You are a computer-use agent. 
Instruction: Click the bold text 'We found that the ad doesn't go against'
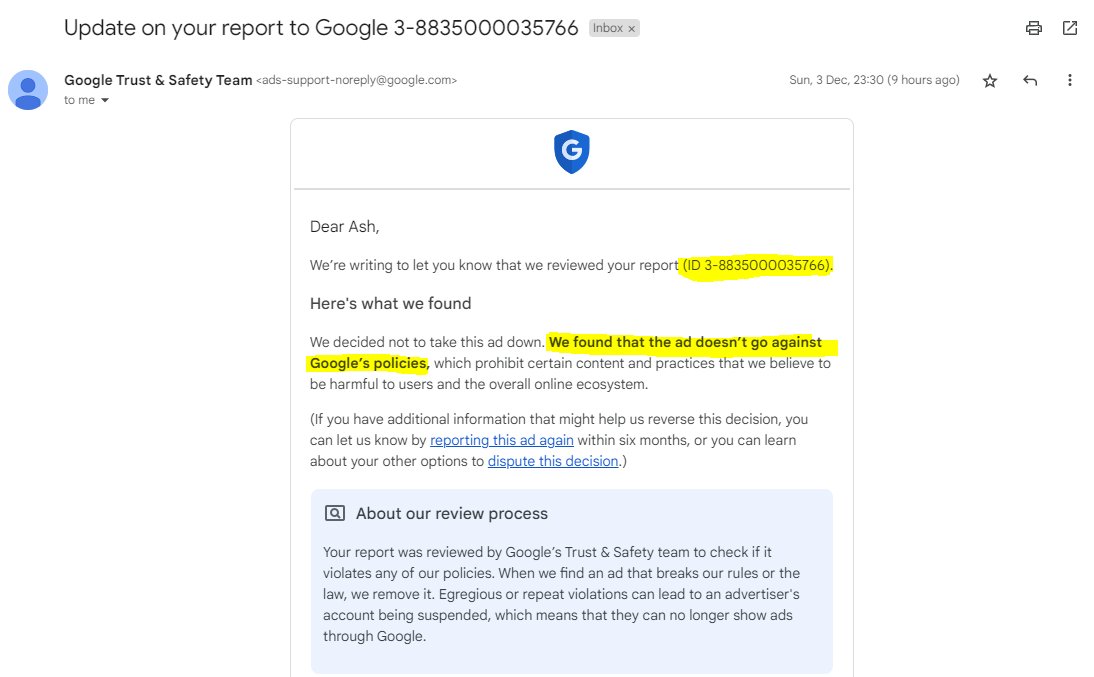coord(685,342)
